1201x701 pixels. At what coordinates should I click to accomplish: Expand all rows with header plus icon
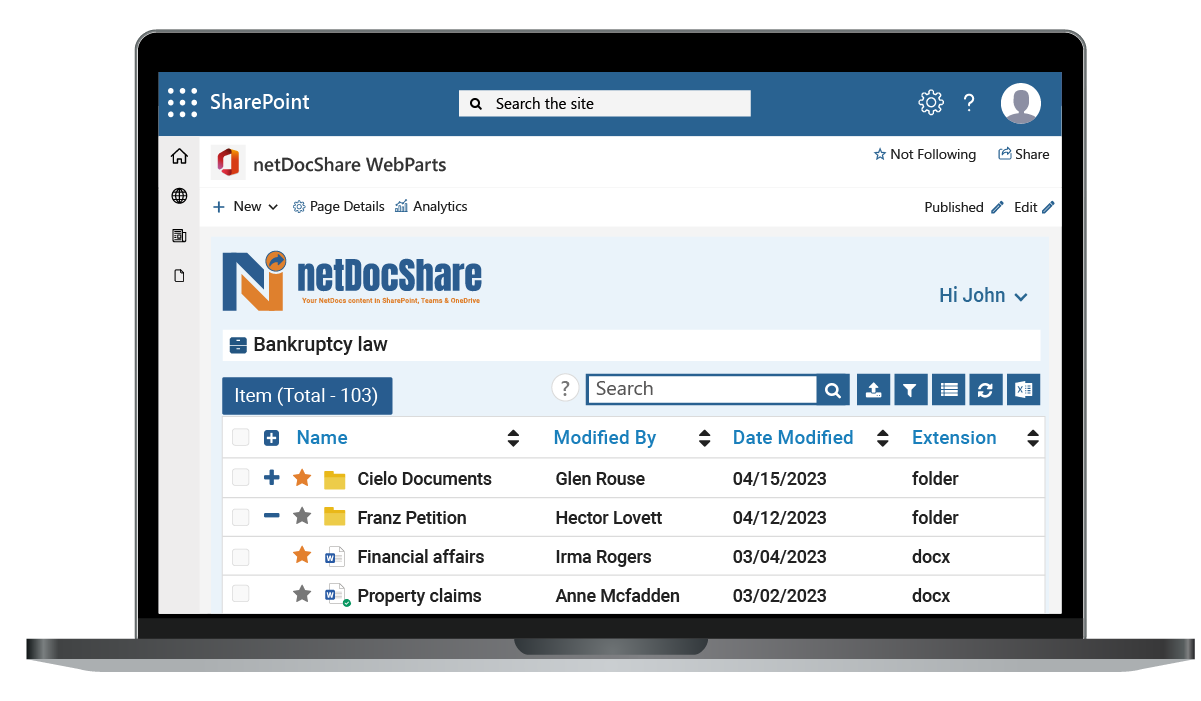271,438
